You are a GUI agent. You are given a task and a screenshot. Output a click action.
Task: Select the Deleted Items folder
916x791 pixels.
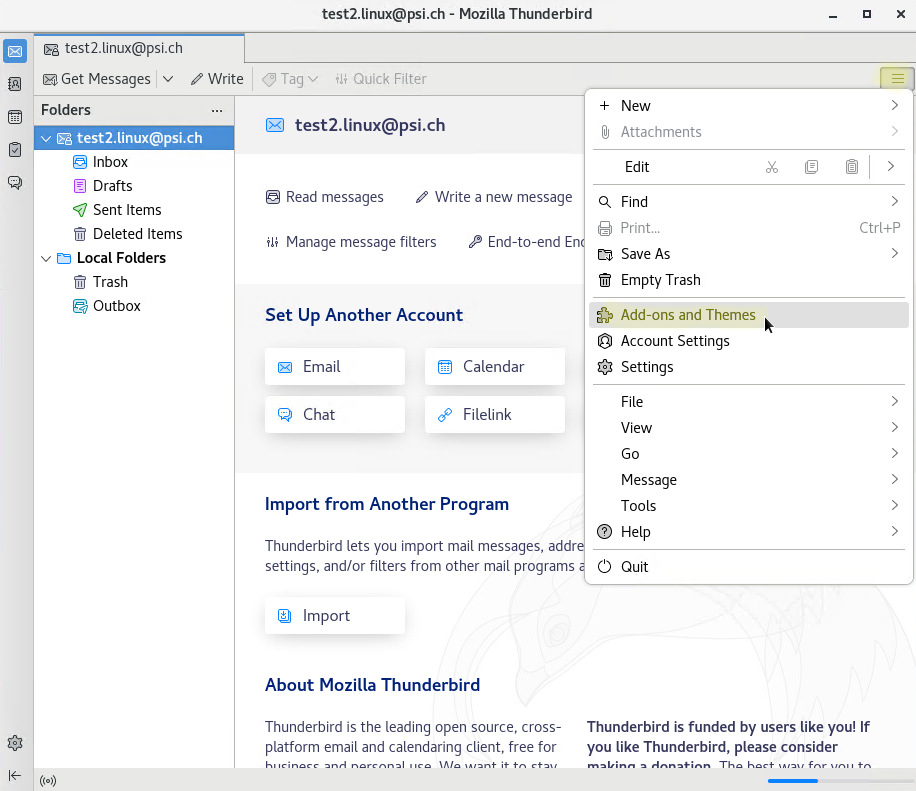click(x=134, y=234)
